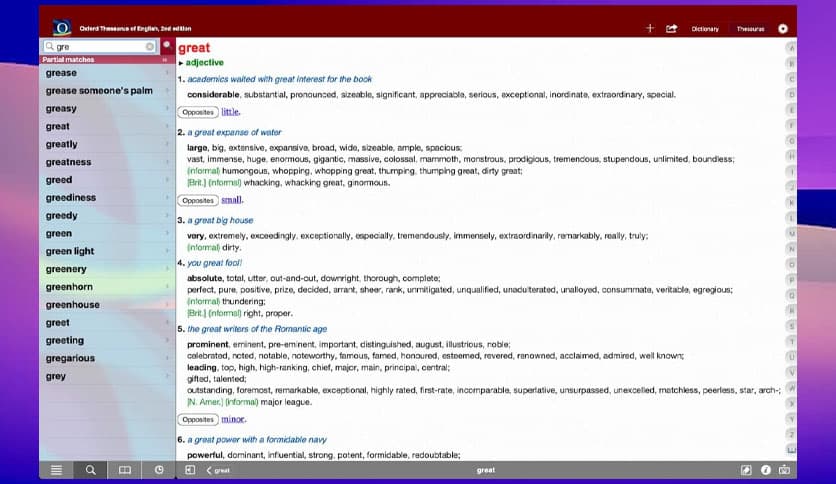Select 'greedy' in the word list
Image resolution: width=836 pixels, height=484 pixels.
tap(107, 215)
